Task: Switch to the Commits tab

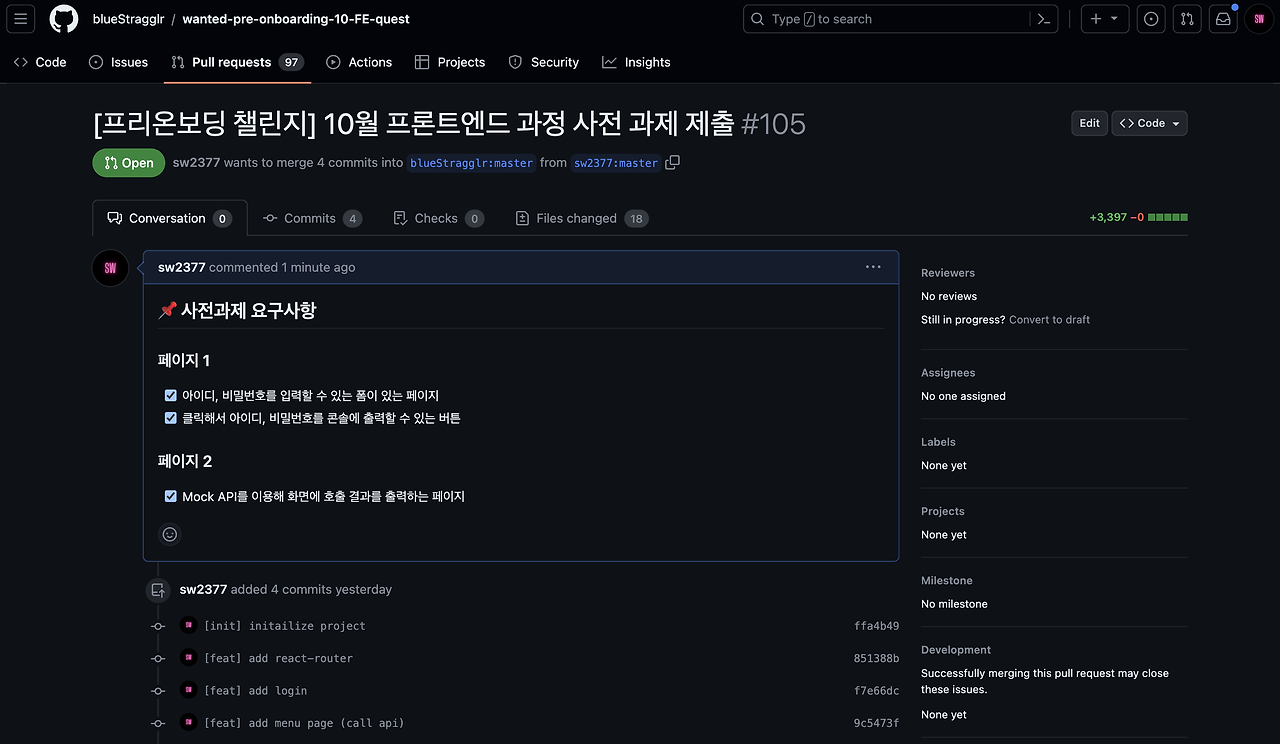Action: click(312, 217)
